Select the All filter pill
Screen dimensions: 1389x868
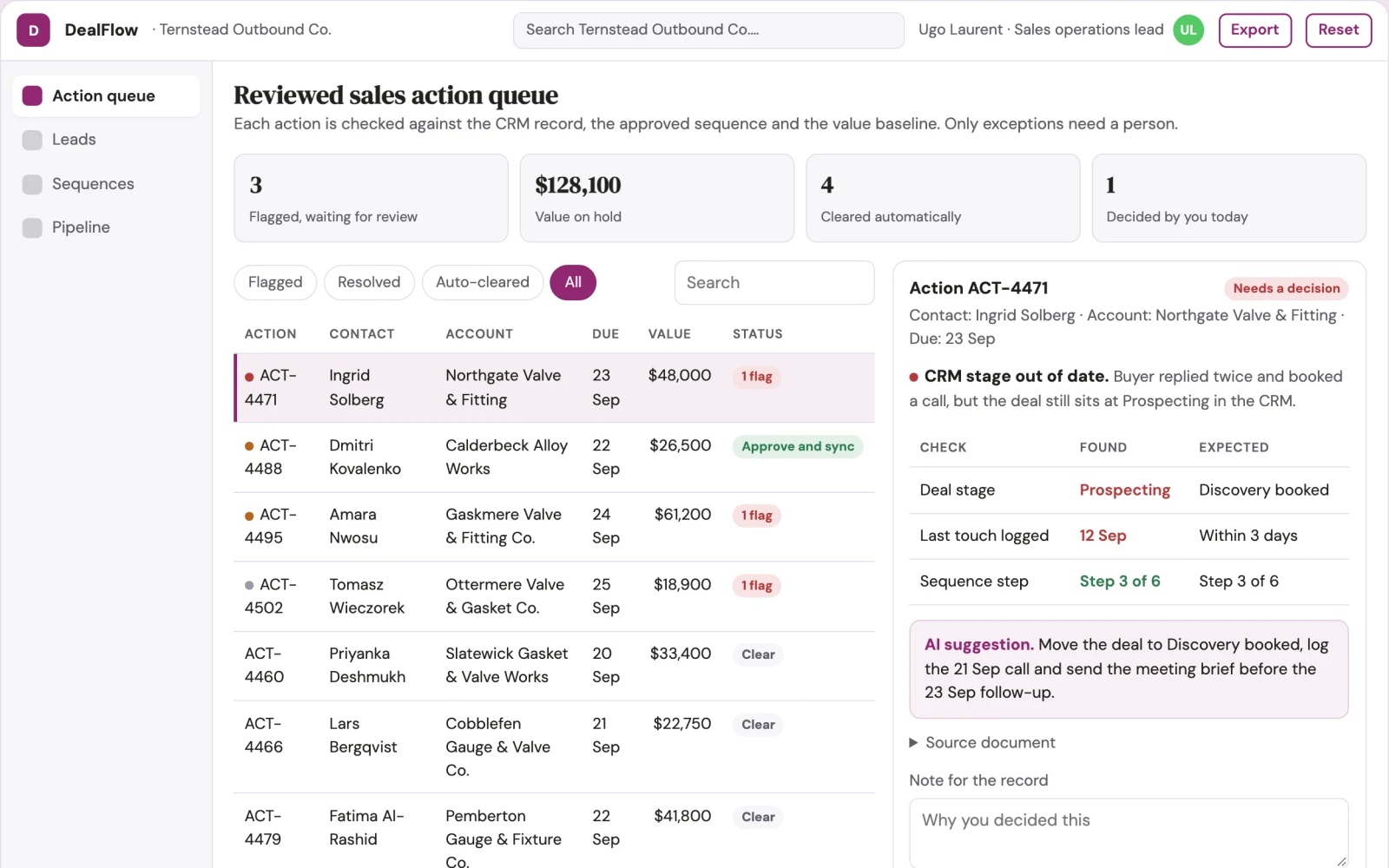point(573,282)
